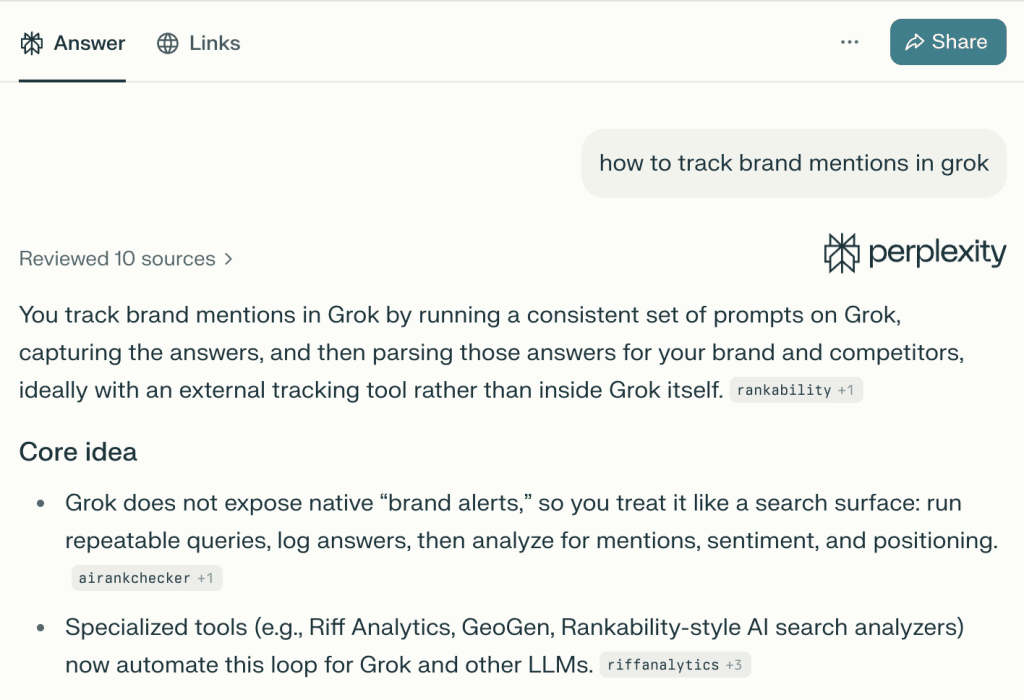1024x700 pixels.
Task: Open the riffanalytics +3 citation chip
Action: 675,665
